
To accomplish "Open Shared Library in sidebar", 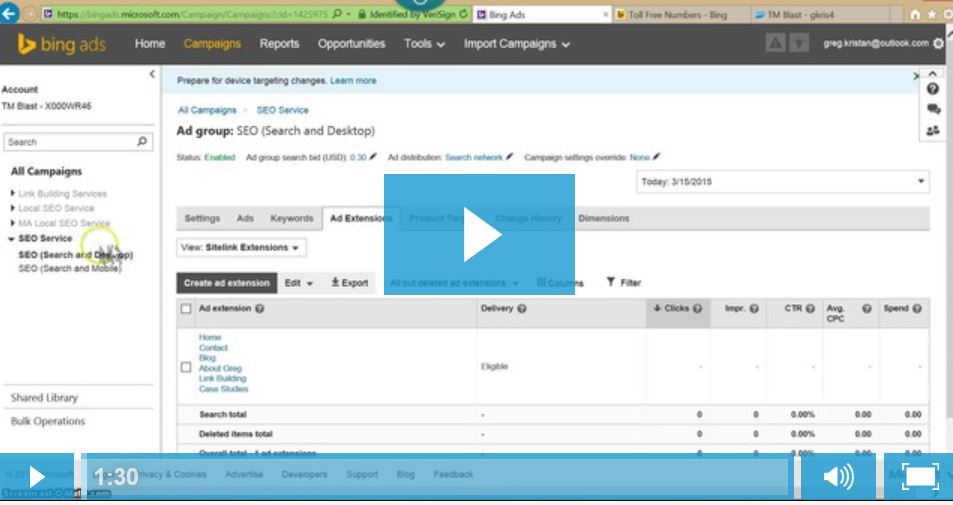I will (44, 397).
